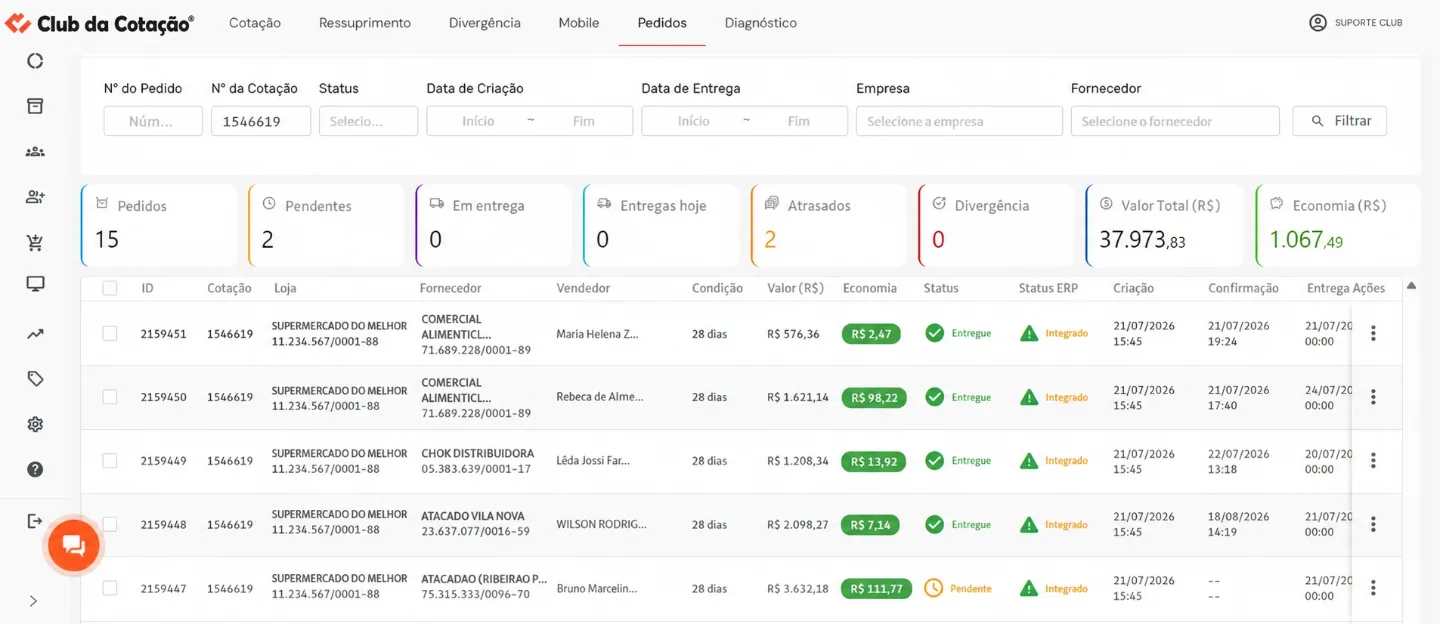Click the Pendentes summary card
The width and height of the screenshot is (1440, 624).
click(x=326, y=226)
